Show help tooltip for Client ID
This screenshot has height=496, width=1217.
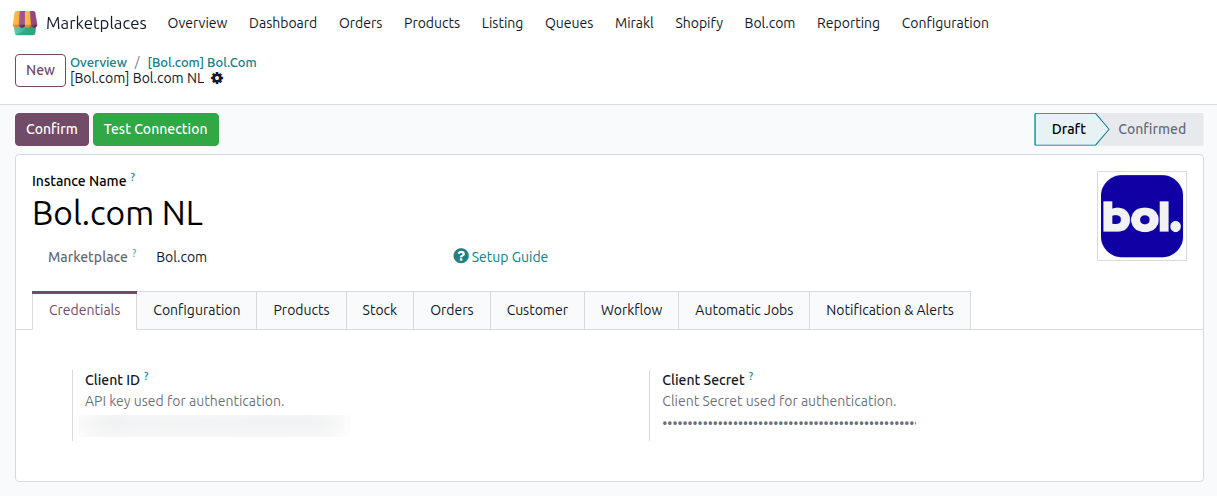[146, 376]
